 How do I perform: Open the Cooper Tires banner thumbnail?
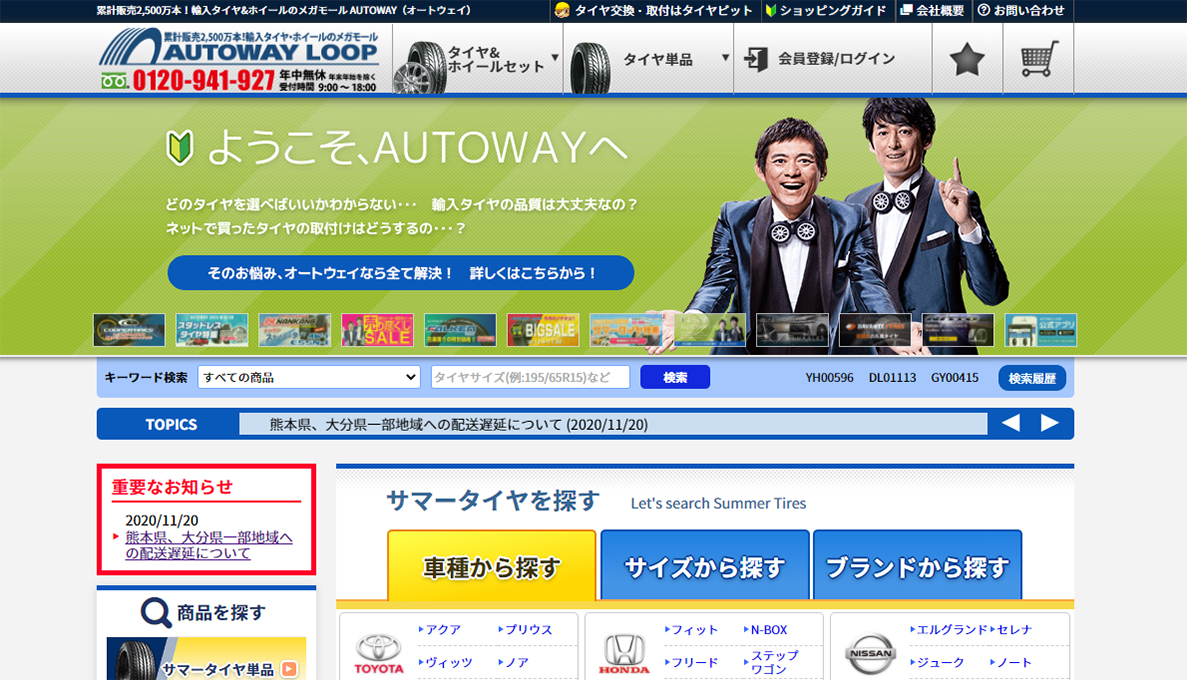click(129, 330)
